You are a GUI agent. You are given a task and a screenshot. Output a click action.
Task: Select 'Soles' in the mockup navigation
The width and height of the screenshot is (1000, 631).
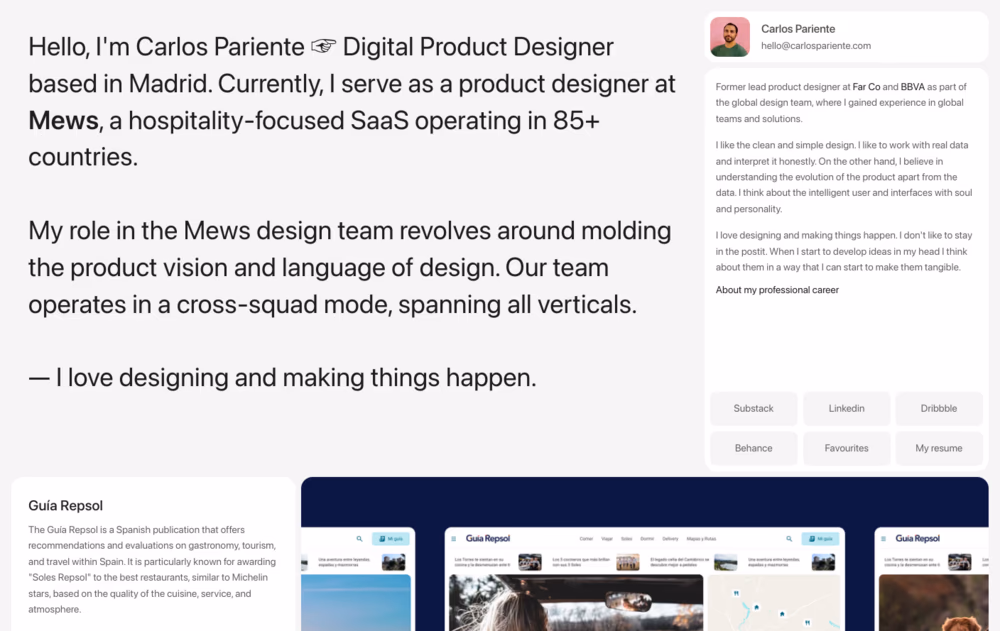[626, 538]
